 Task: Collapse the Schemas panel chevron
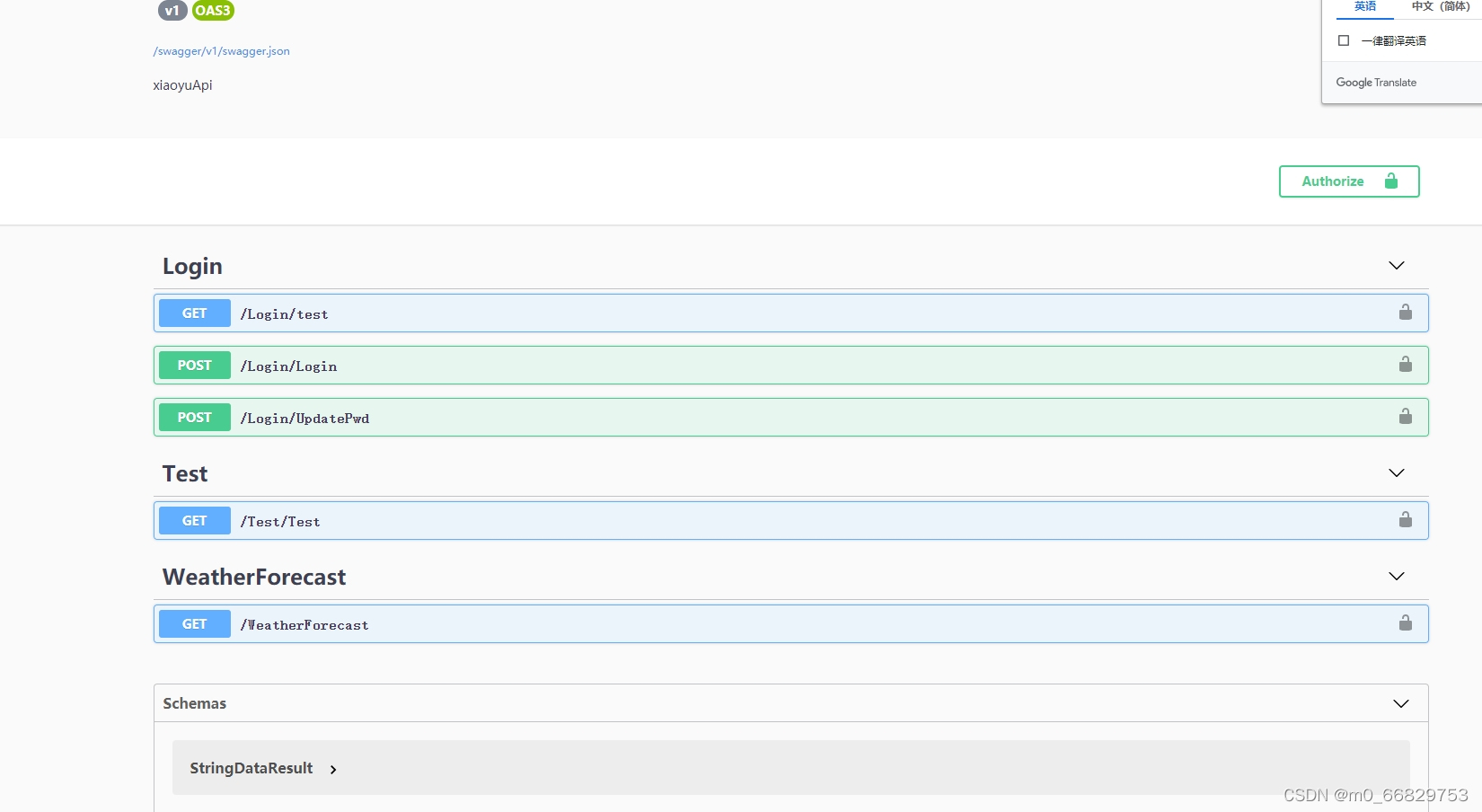(1401, 704)
